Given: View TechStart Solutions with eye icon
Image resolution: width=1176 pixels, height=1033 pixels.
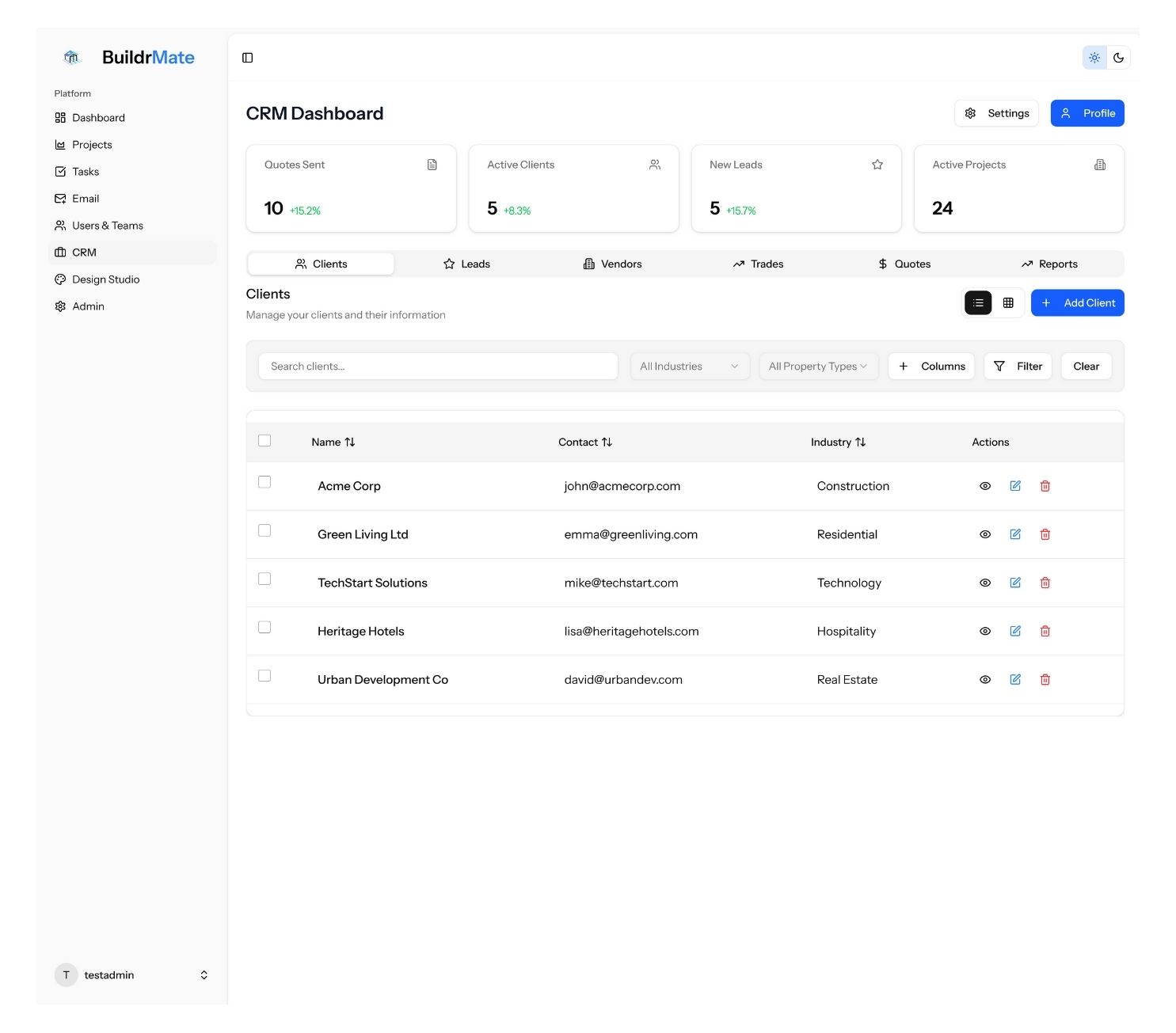Looking at the screenshot, I should coord(984,583).
